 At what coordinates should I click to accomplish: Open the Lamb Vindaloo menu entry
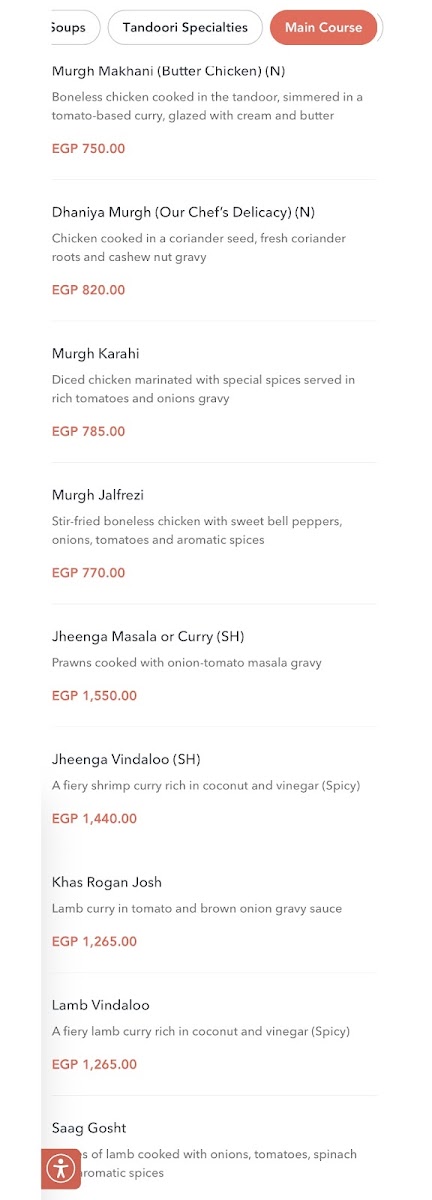tap(101, 1005)
